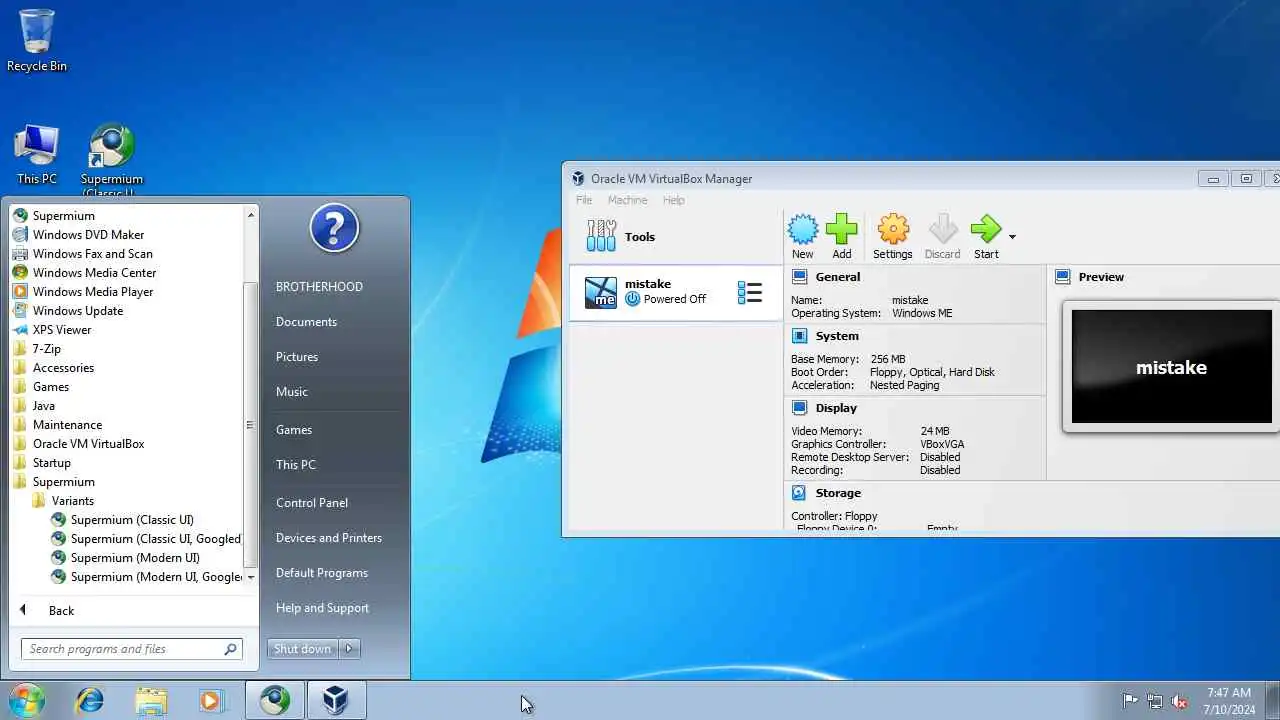Click the mistake preview thumbnail
The height and width of the screenshot is (720, 1280).
tap(1171, 366)
